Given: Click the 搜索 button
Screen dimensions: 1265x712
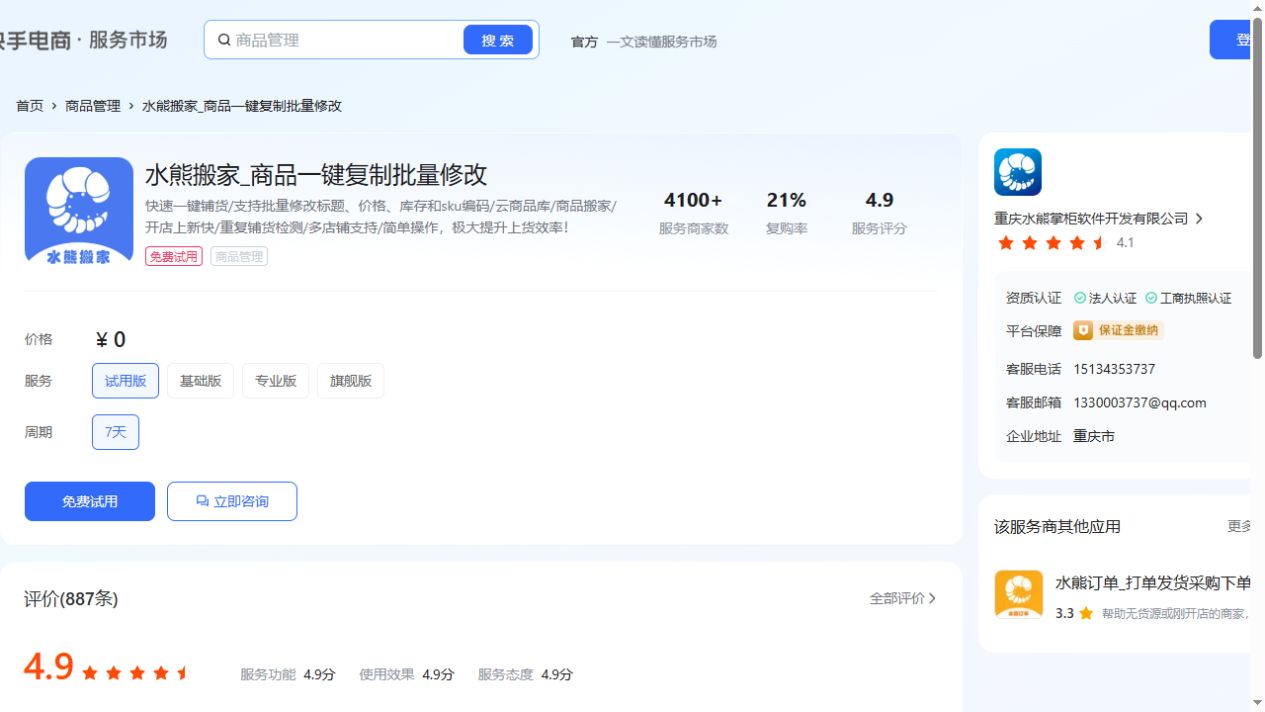Looking at the screenshot, I should (x=498, y=40).
